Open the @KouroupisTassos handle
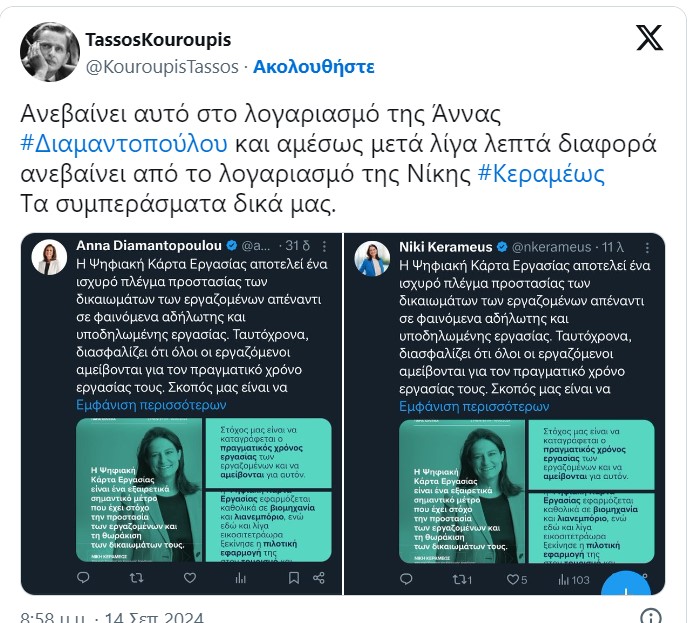Viewport: 692px width, 623px height. click(x=162, y=67)
